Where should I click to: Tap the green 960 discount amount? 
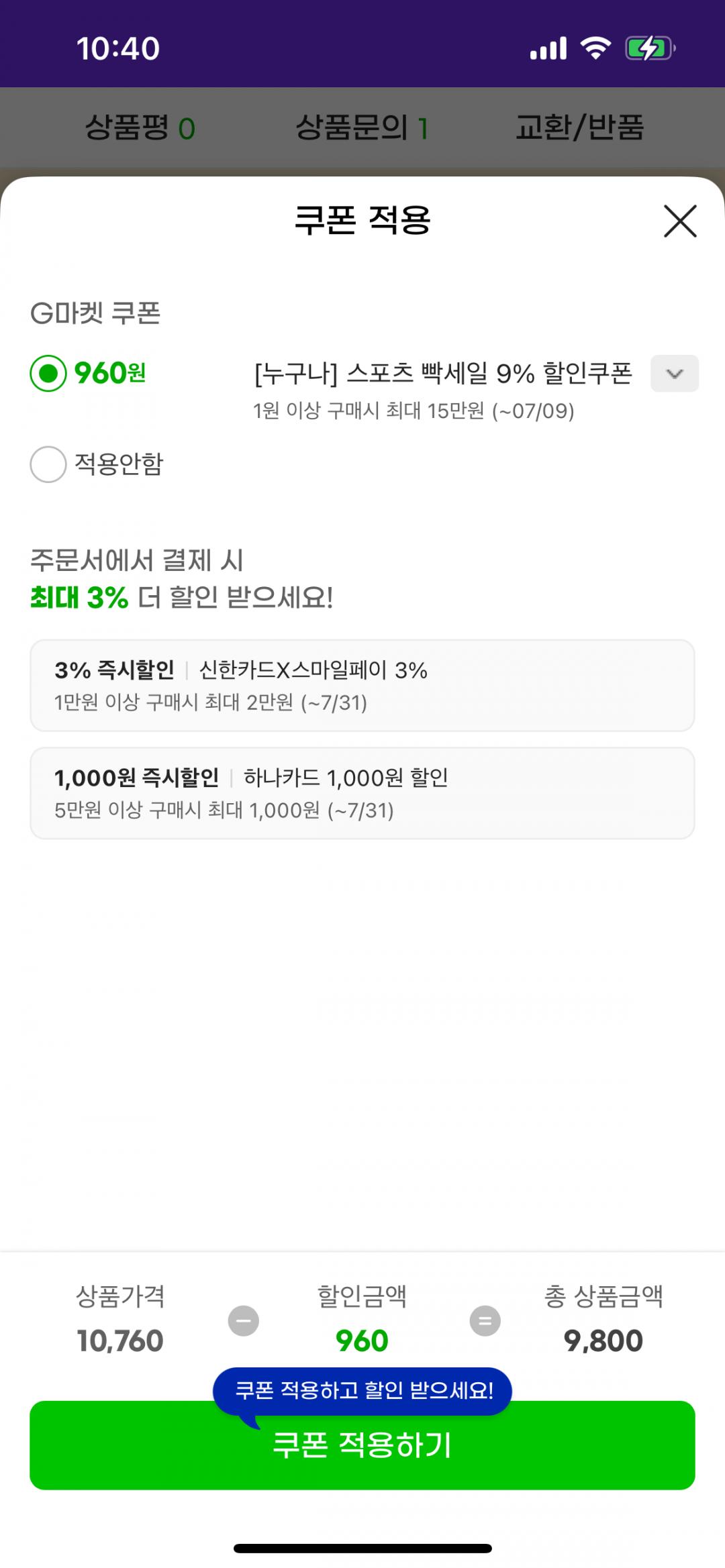362,1341
